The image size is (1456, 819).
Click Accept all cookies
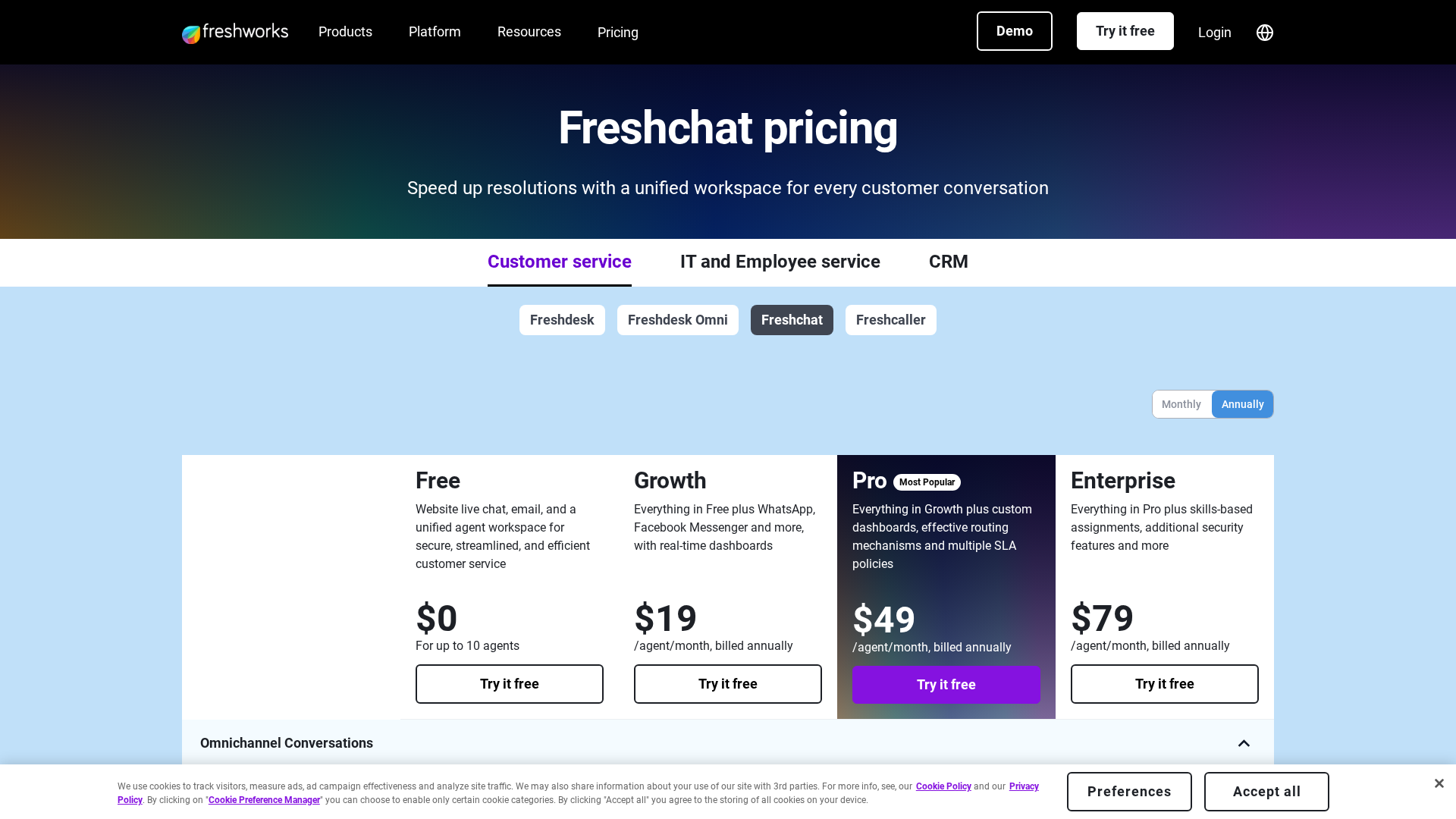tap(1266, 792)
